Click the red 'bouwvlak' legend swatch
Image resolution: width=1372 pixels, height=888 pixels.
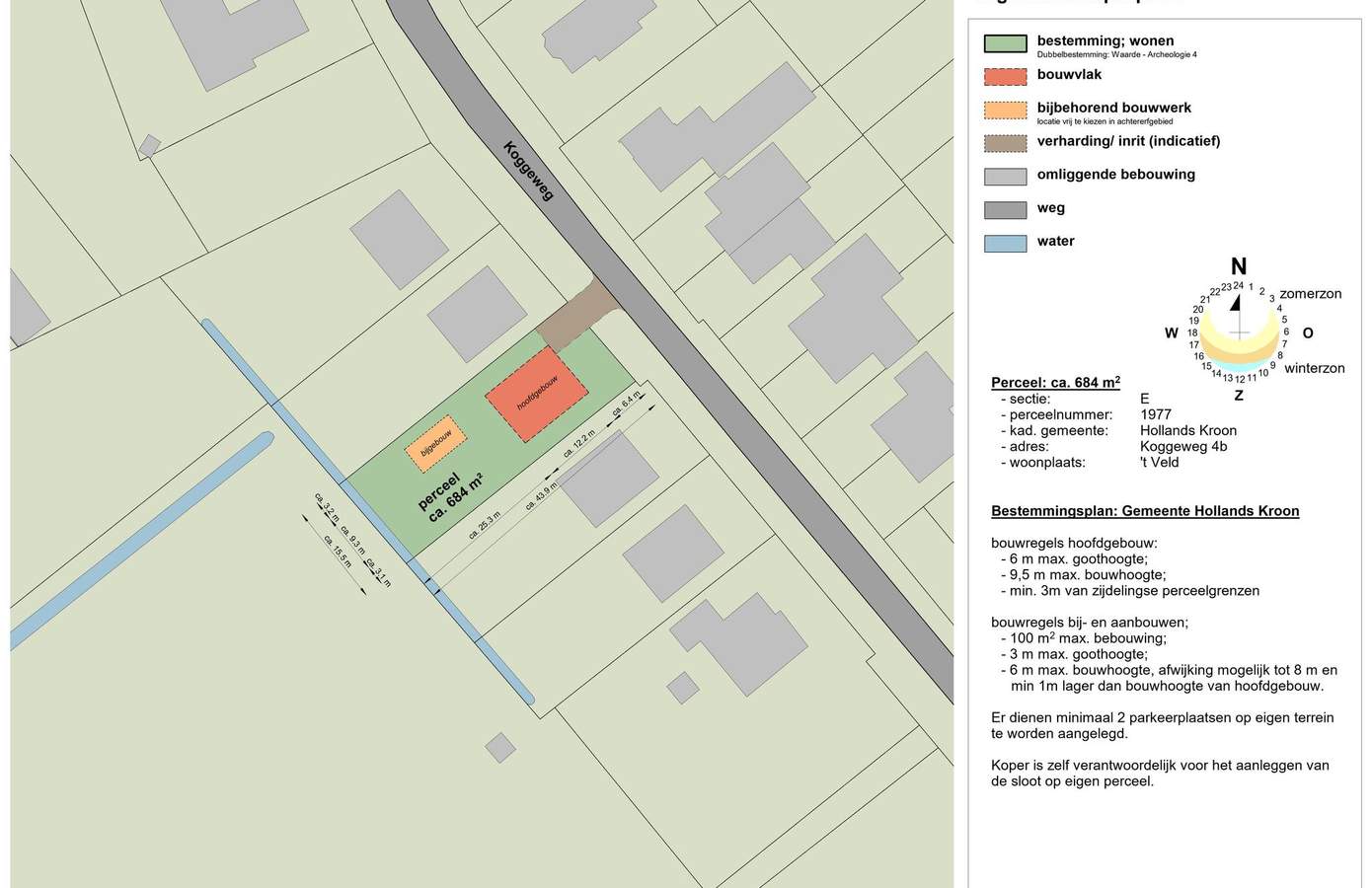[x=1005, y=77]
